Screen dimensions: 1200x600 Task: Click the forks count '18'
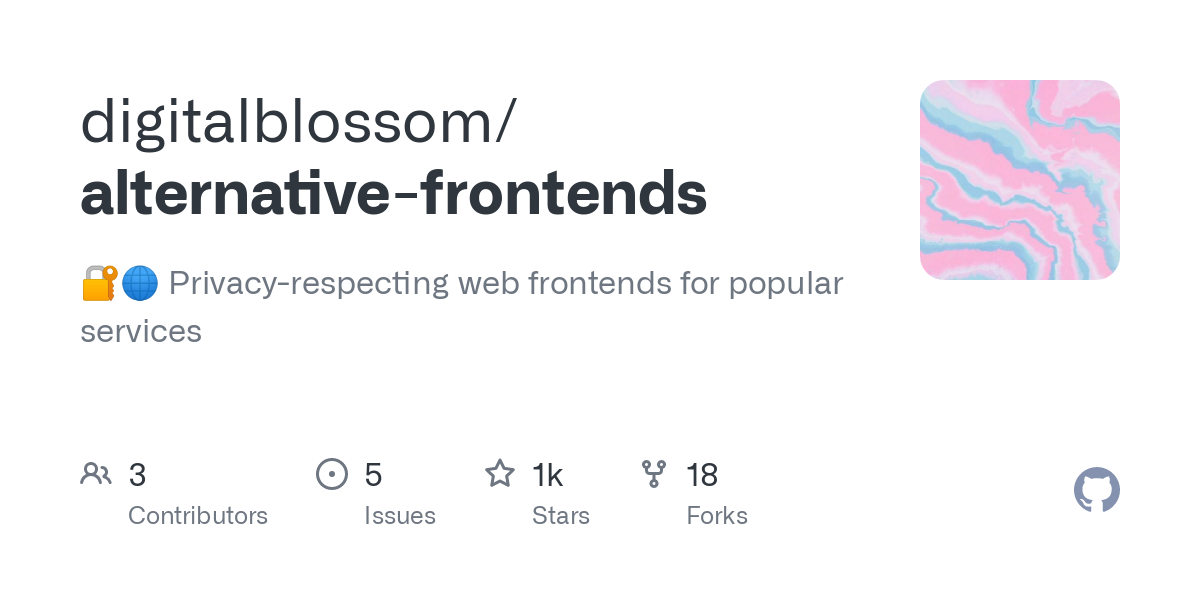point(702,475)
